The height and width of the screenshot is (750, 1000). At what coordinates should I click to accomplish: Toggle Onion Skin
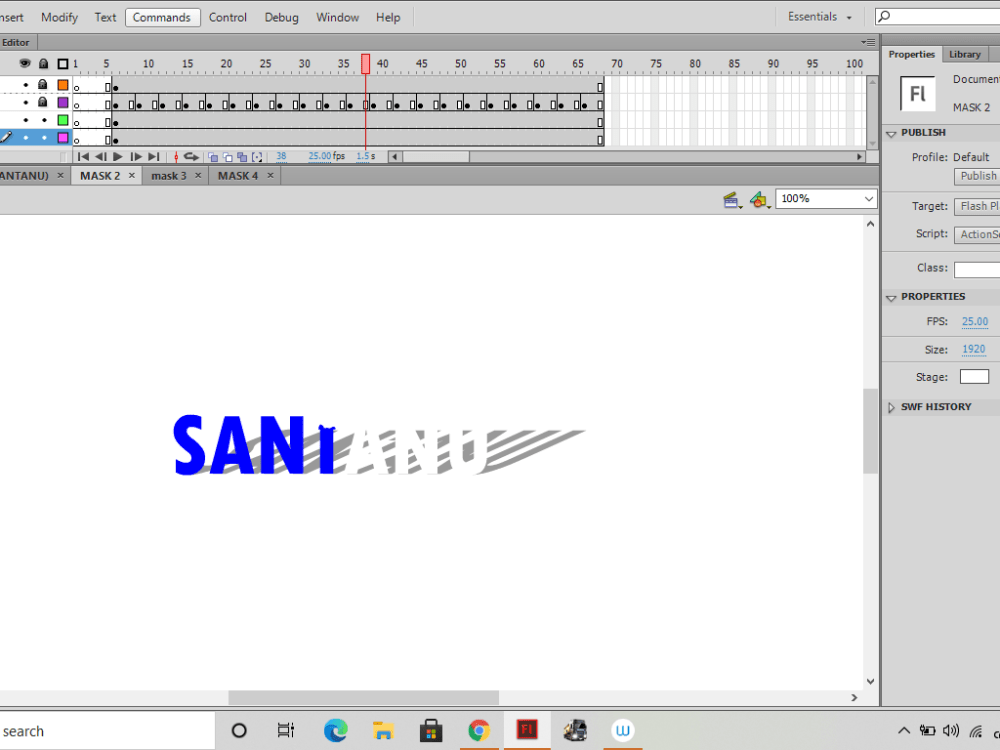point(213,157)
